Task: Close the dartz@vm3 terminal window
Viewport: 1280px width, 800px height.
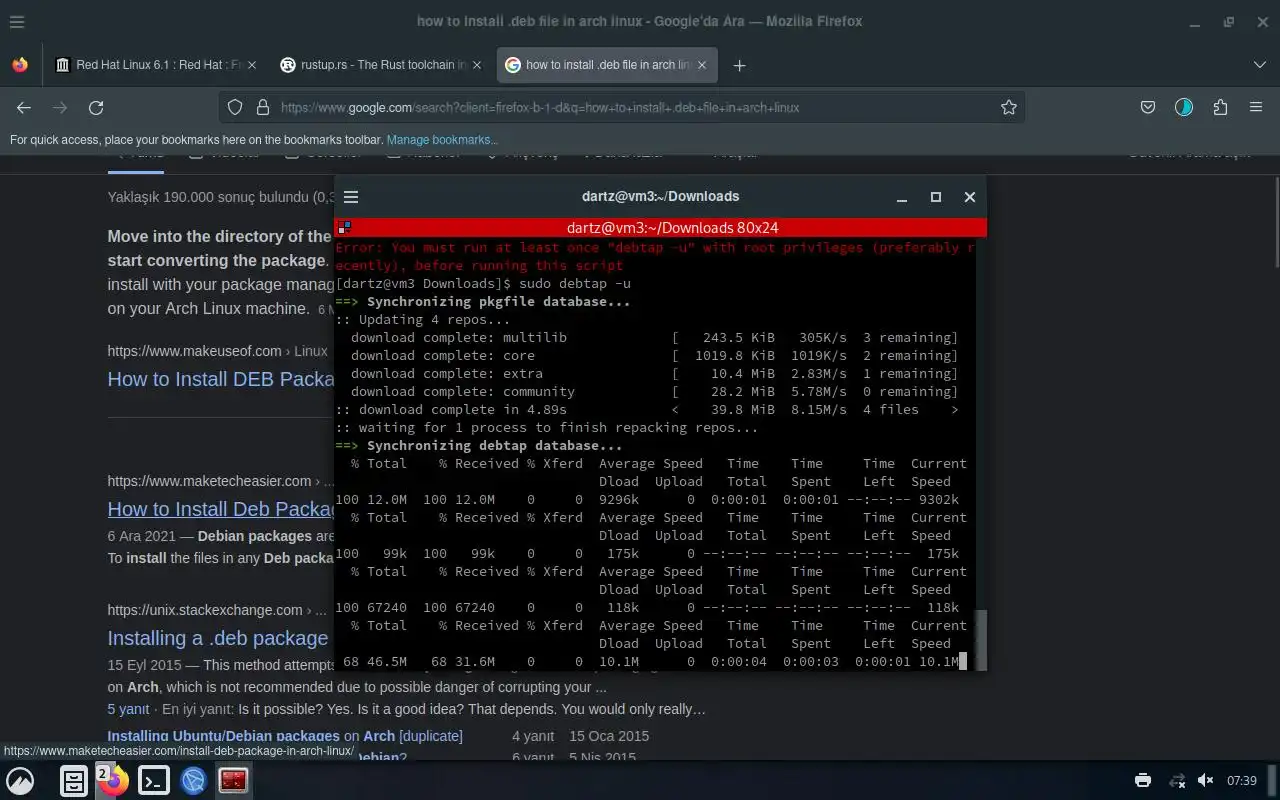Action: click(969, 197)
